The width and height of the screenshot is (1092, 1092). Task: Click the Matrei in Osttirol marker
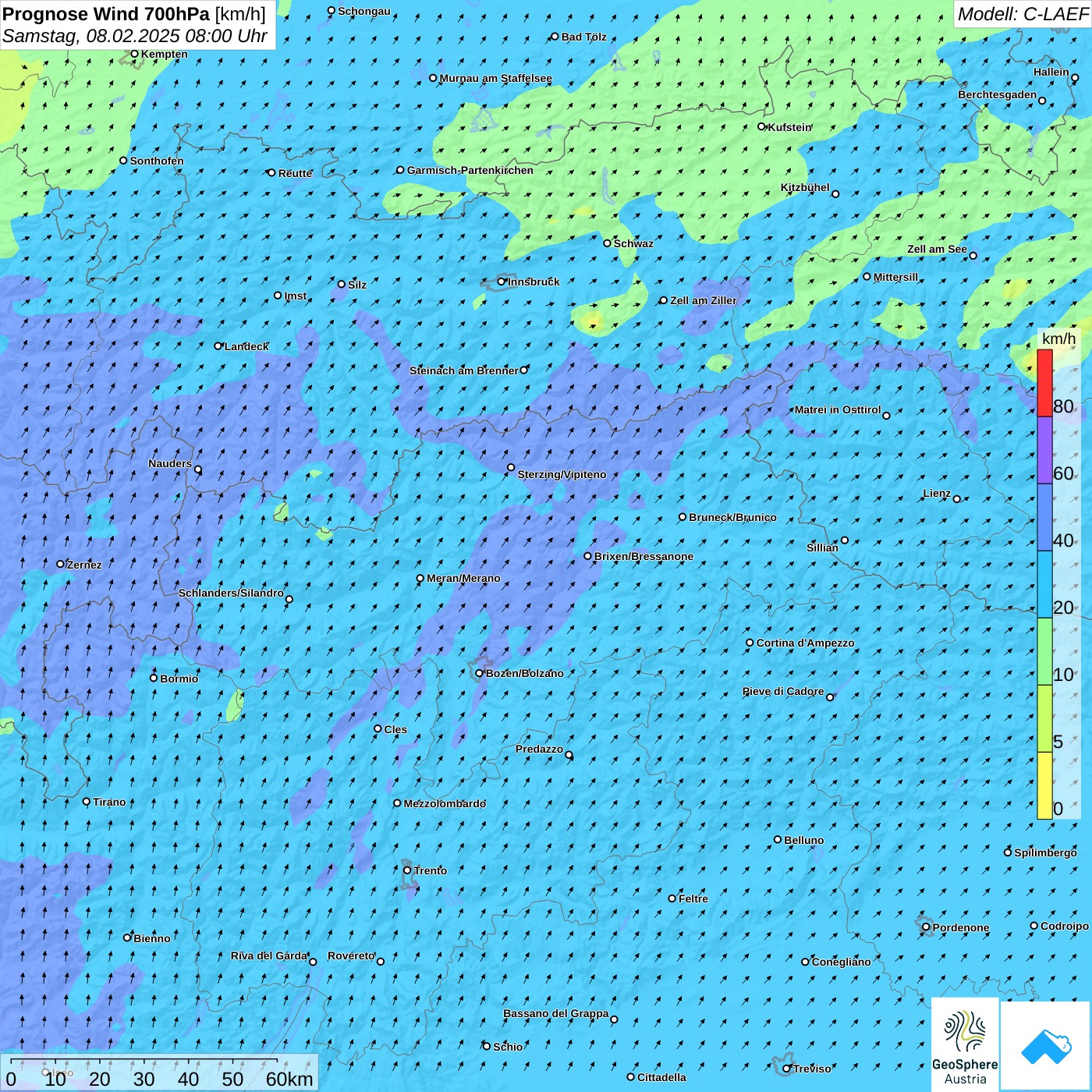tap(886, 416)
